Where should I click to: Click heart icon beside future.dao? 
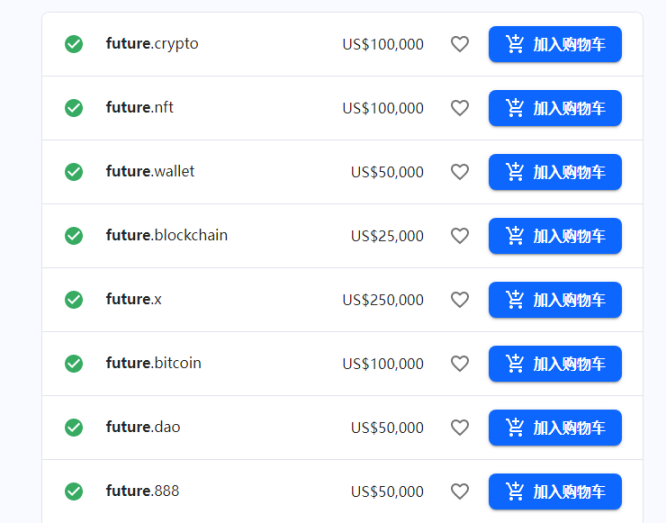coord(460,428)
